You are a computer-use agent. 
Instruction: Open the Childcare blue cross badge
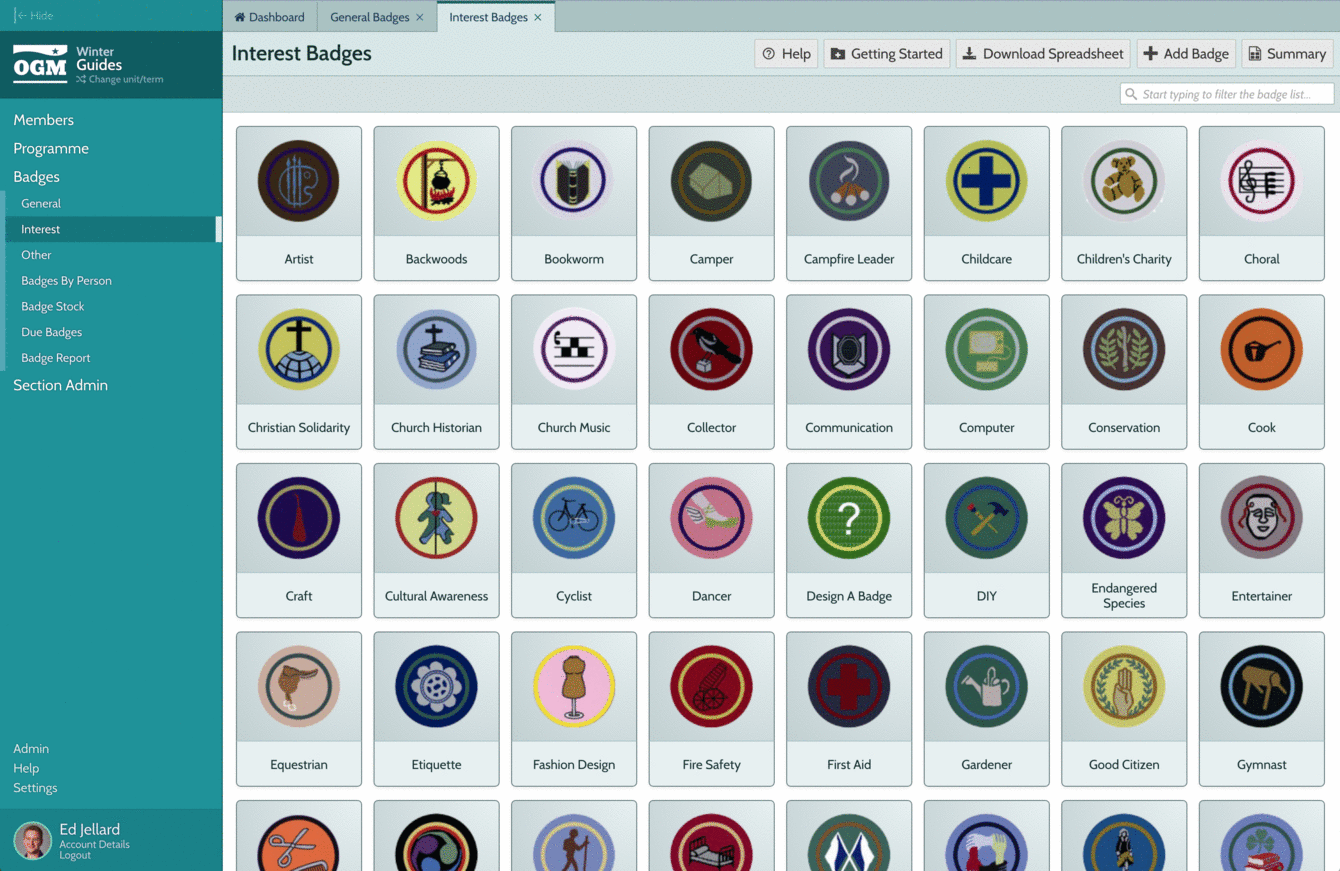coord(986,181)
